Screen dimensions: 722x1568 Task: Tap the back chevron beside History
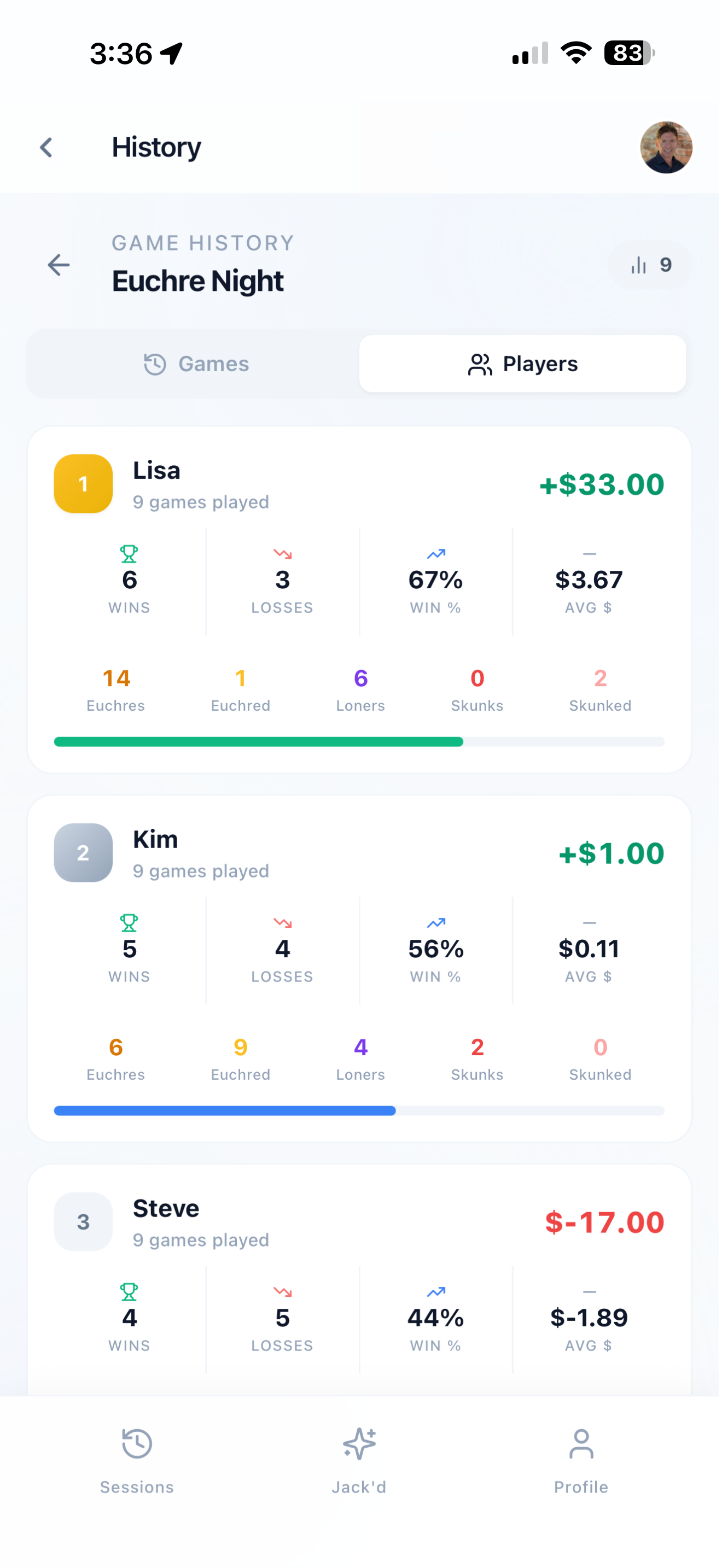tap(46, 148)
